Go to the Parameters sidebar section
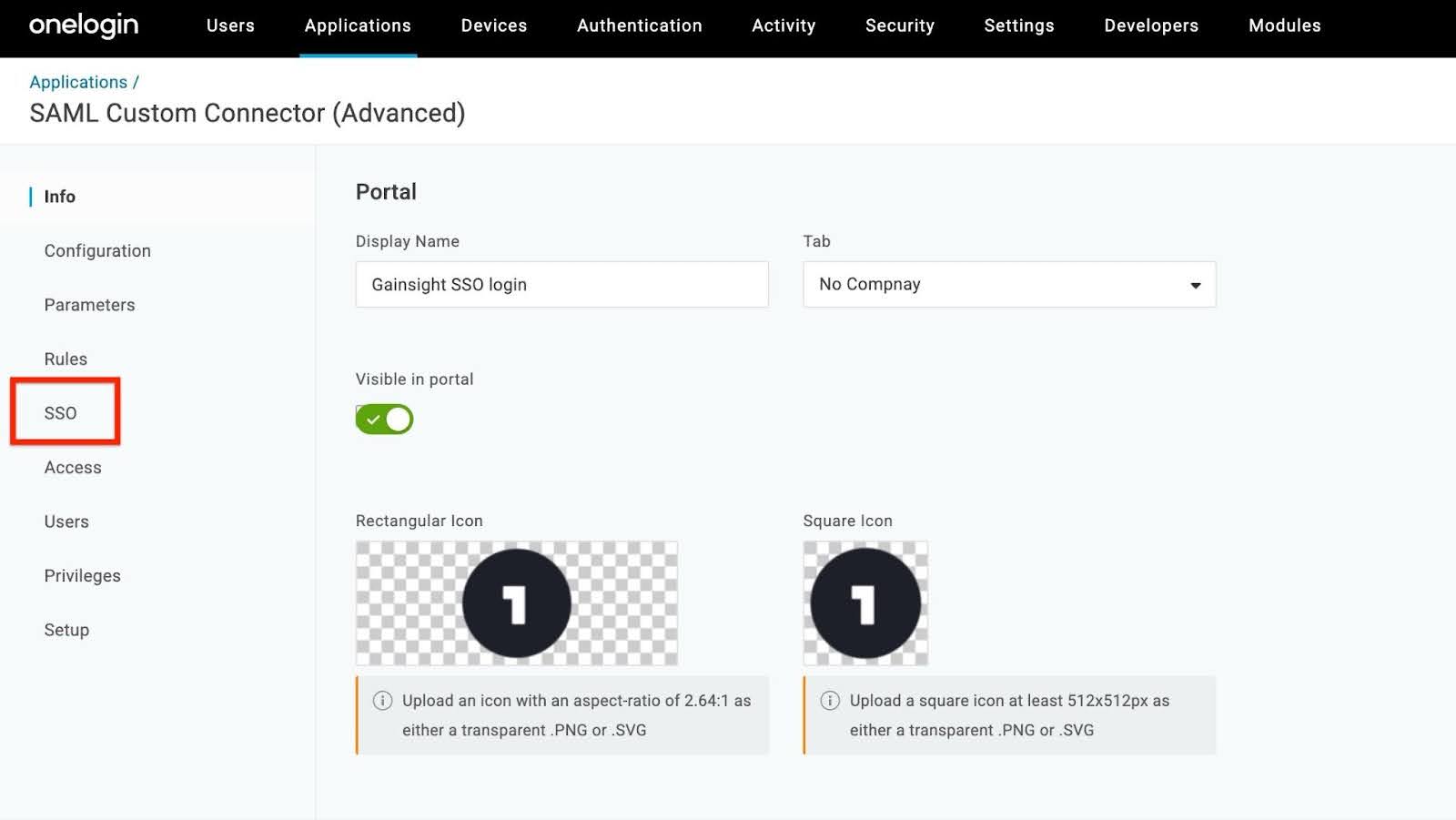Screen dimensions: 1456x820 point(89,304)
